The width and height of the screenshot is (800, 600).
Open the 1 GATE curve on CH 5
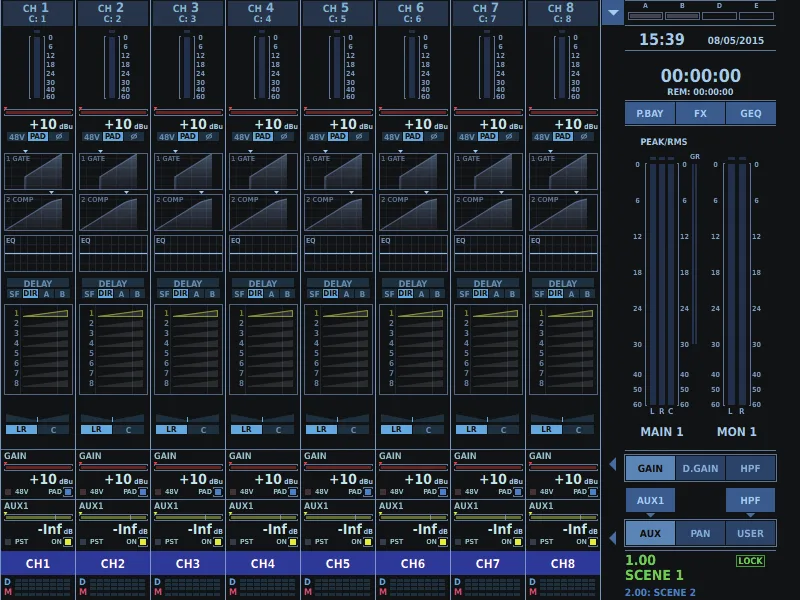pos(338,171)
